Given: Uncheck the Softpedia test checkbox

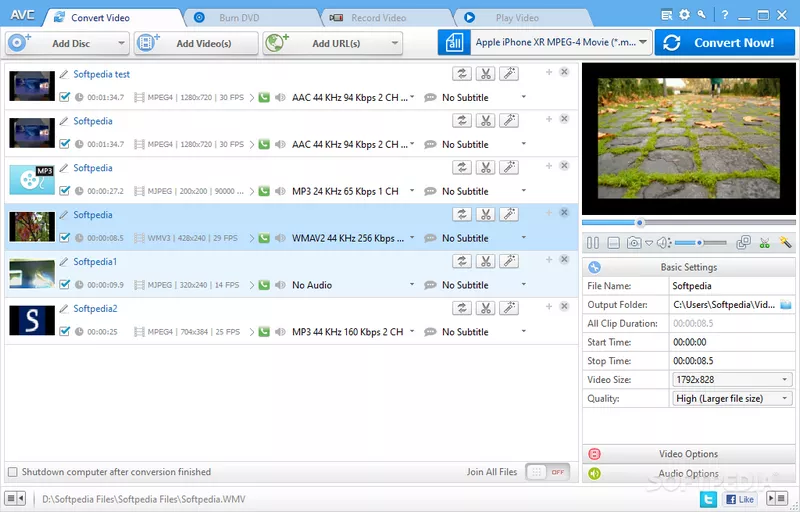Looking at the screenshot, I should [64, 97].
